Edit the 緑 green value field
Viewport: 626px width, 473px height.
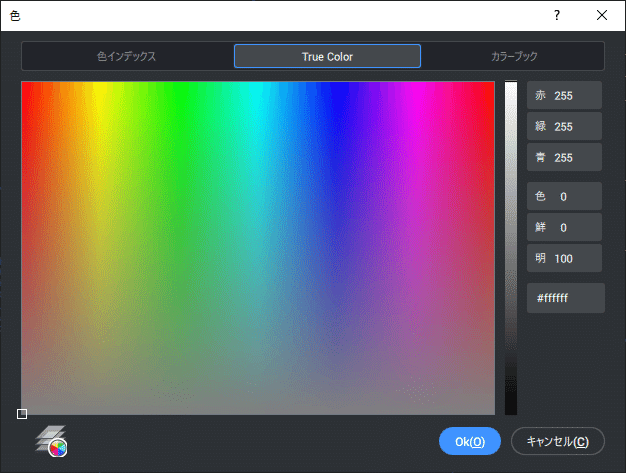coord(564,127)
